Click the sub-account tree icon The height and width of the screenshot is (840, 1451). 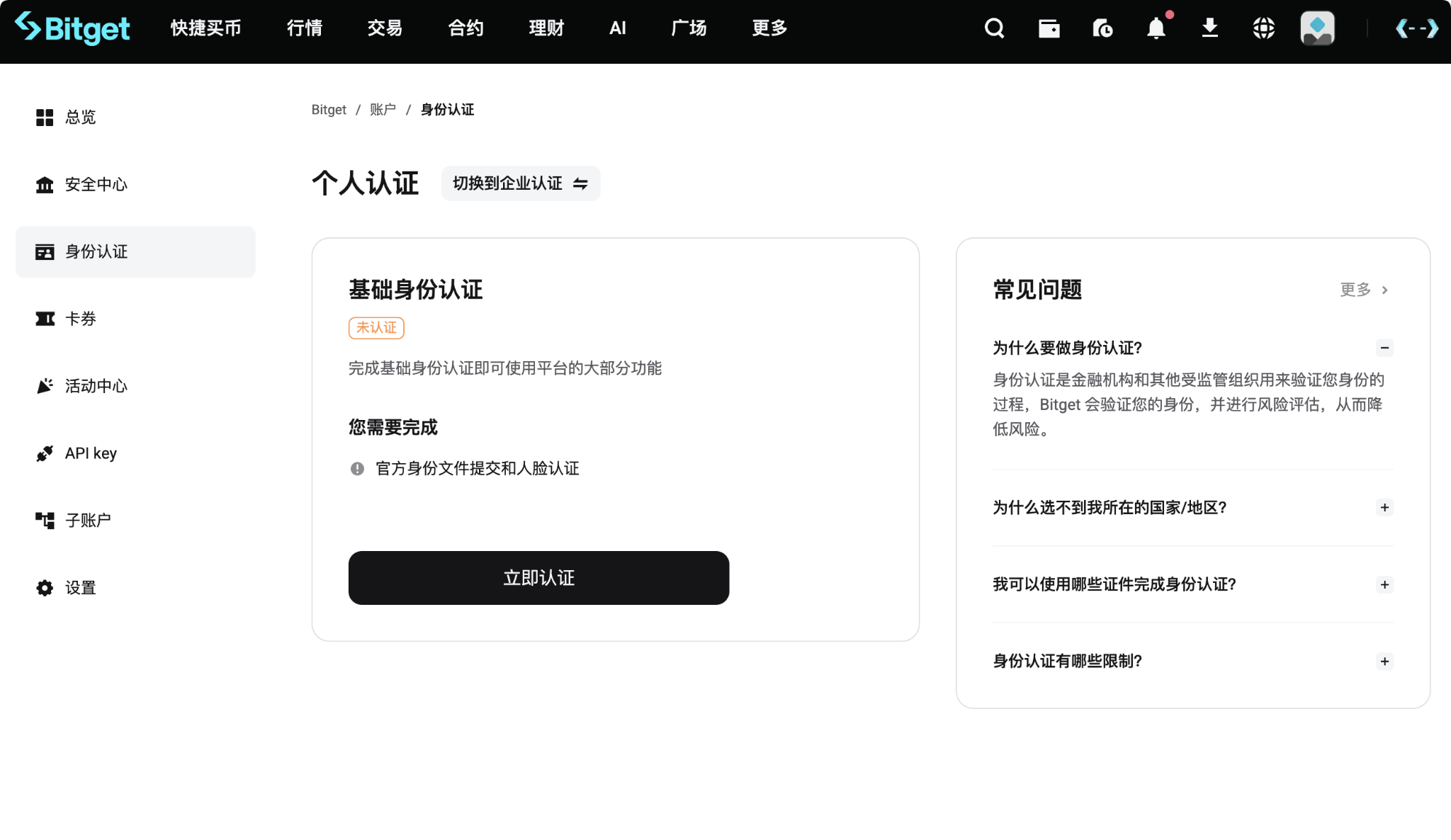[45, 521]
